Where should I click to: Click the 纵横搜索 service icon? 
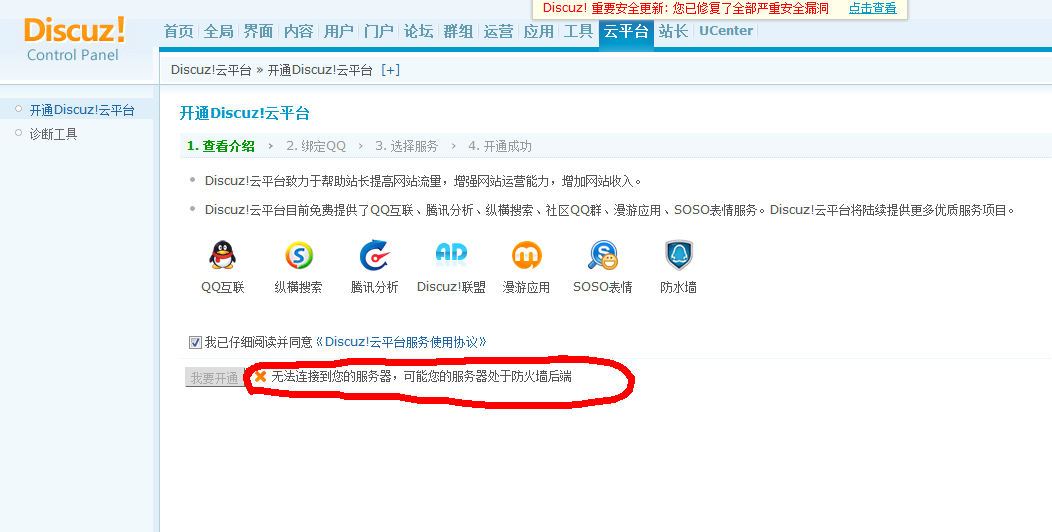click(x=299, y=255)
